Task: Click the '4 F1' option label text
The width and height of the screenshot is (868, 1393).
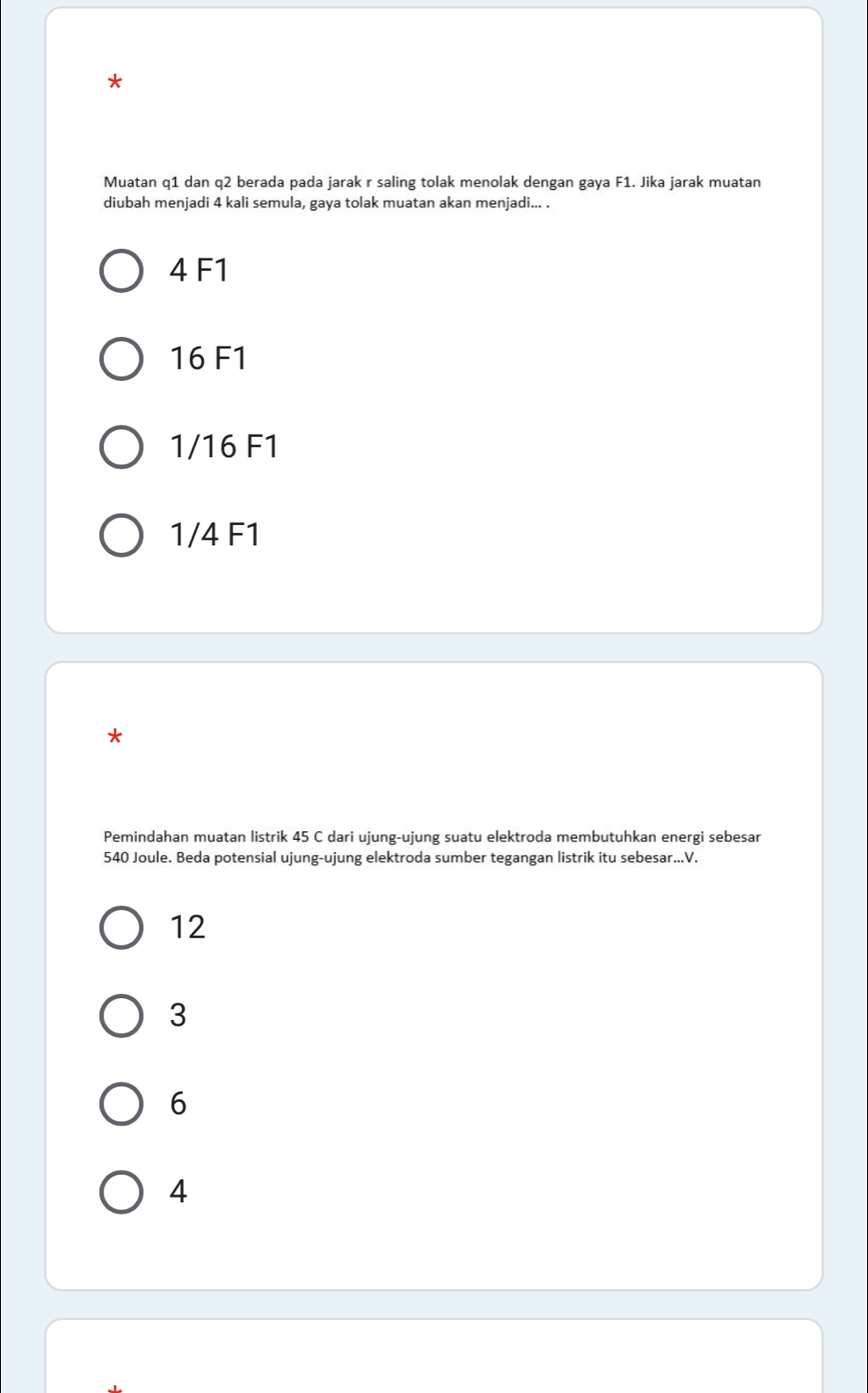Action: pyautogui.click(x=199, y=270)
